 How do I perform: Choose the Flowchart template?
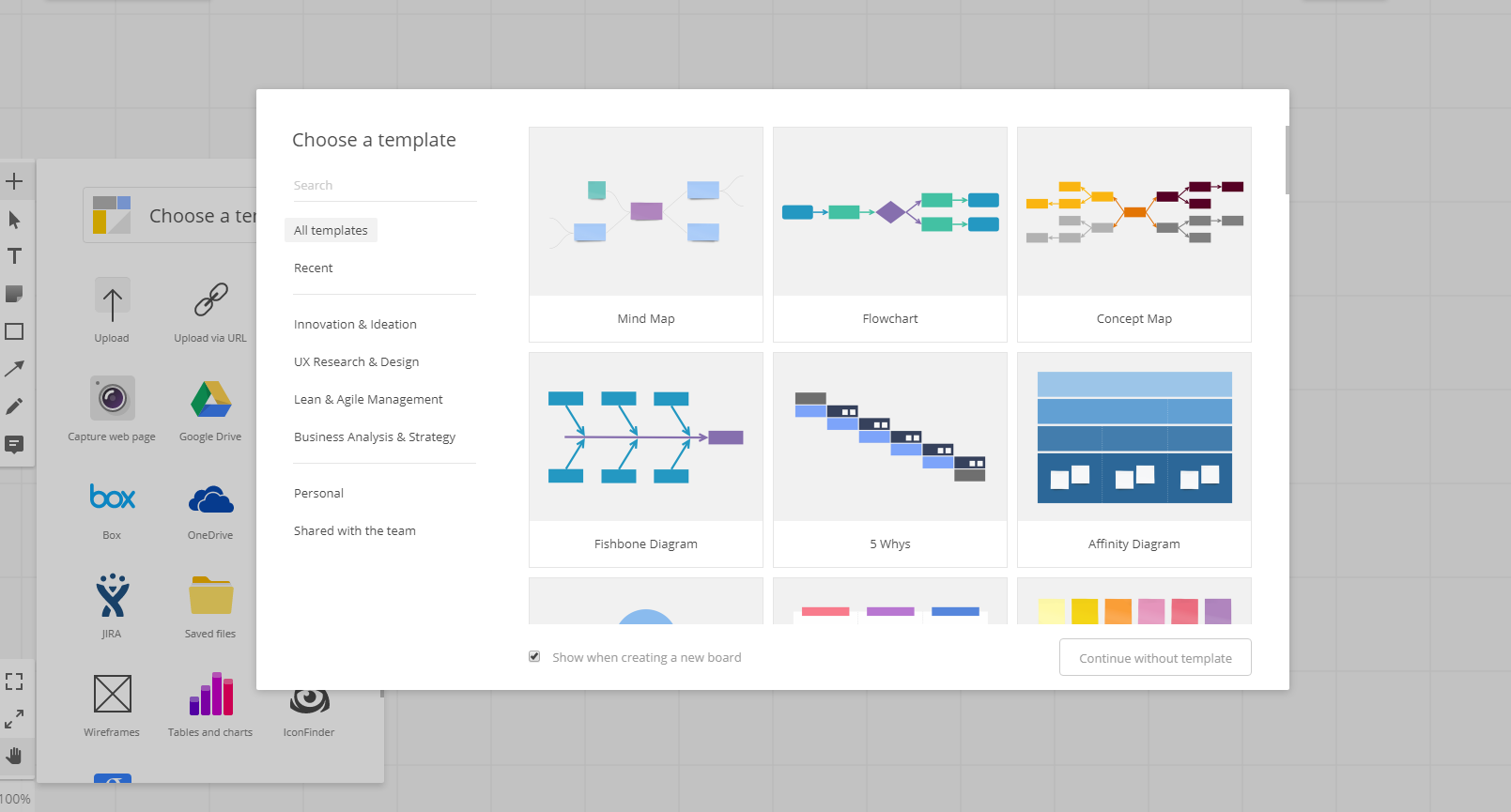coord(889,235)
